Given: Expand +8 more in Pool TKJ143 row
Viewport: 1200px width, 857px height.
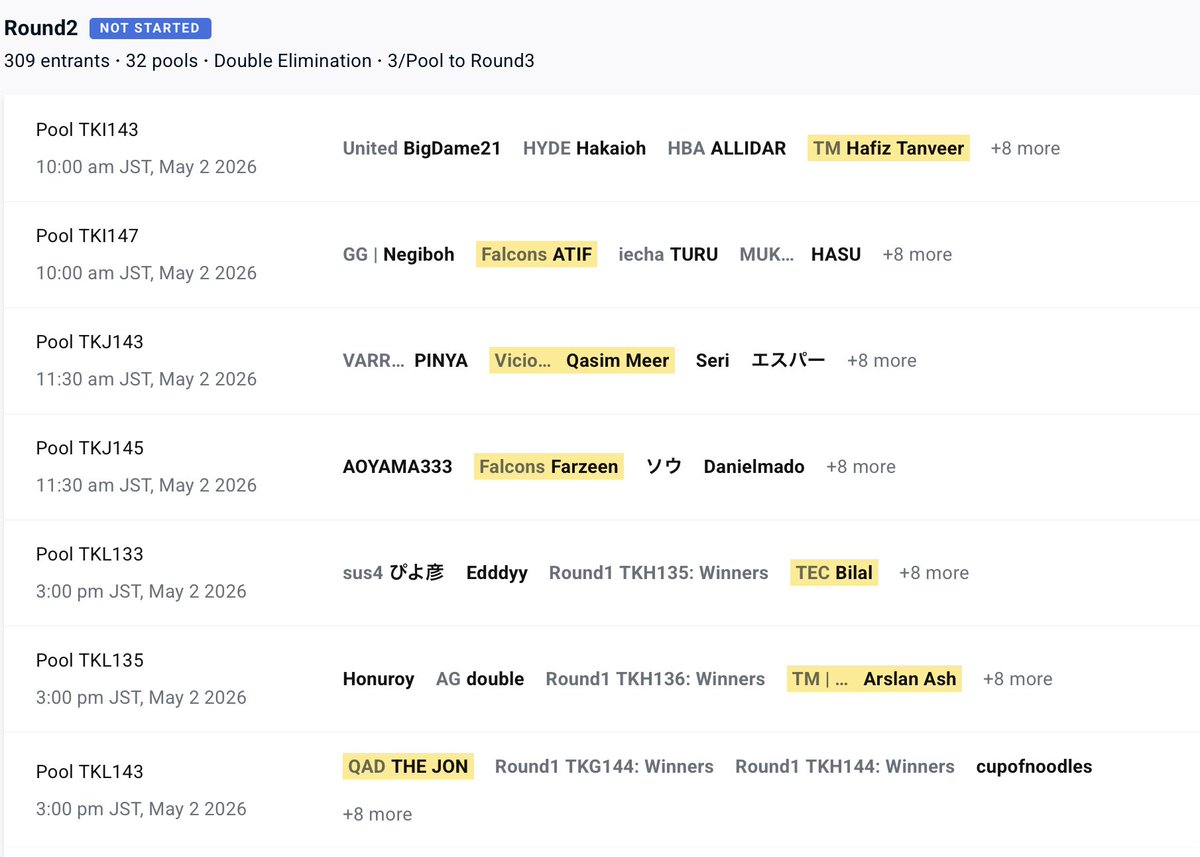Looking at the screenshot, I should pyautogui.click(x=881, y=360).
